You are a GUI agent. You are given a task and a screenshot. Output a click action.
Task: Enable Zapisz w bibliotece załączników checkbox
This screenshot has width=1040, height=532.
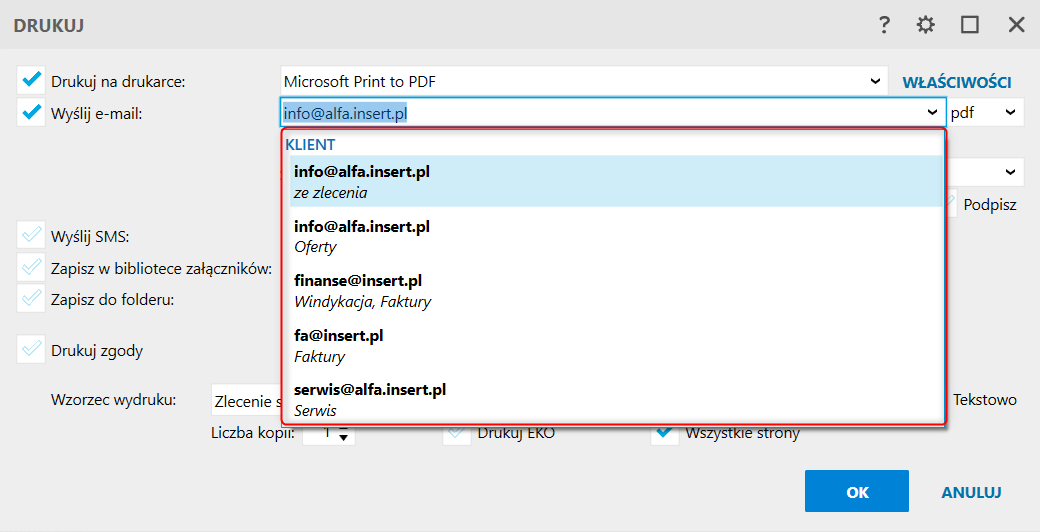pos(31,268)
